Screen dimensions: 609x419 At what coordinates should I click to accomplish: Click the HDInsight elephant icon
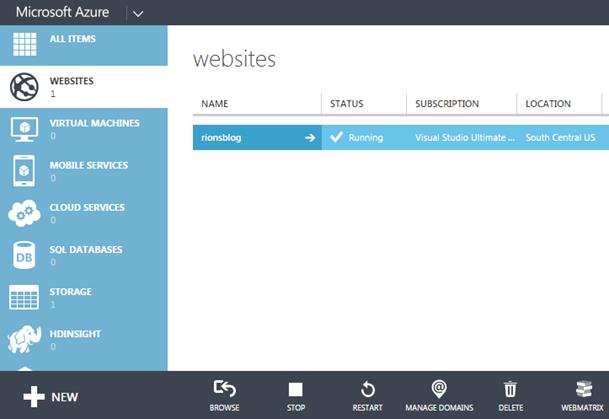(25, 339)
